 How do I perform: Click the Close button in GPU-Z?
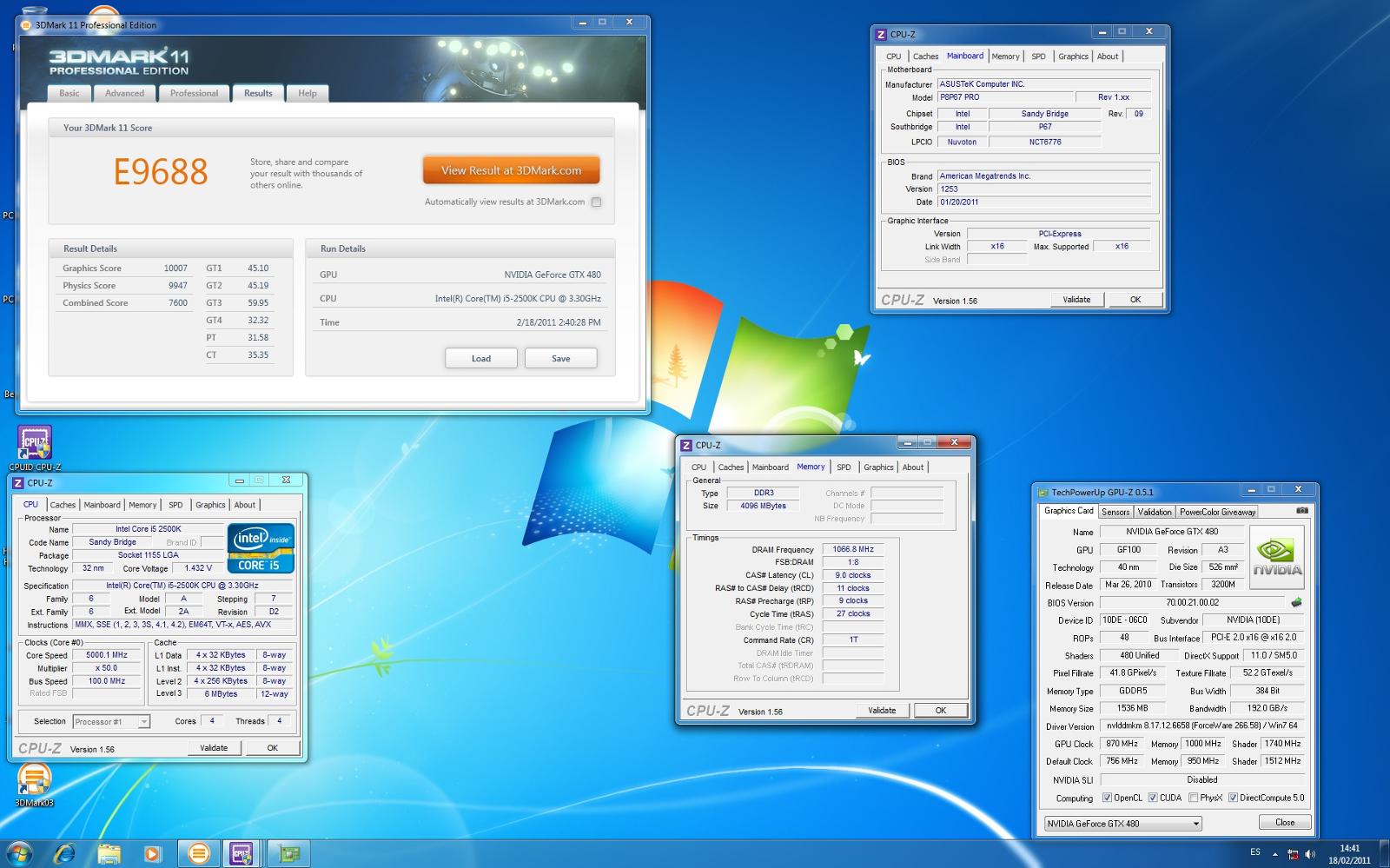pos(1285,822)
